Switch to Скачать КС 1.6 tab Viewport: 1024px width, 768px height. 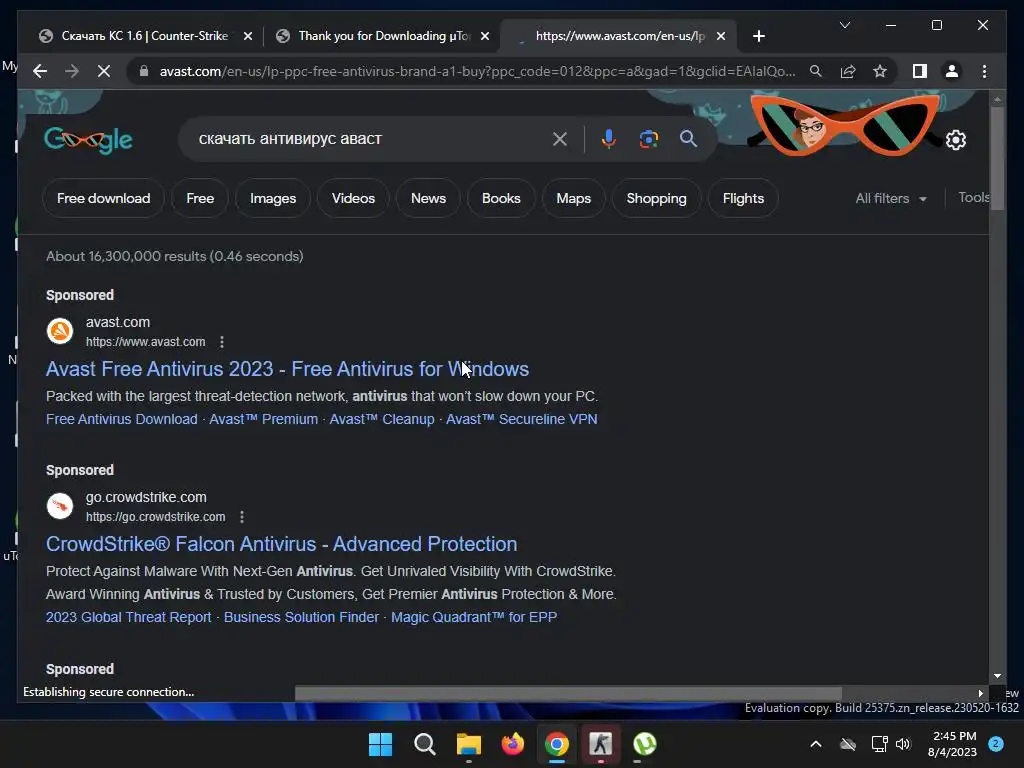144,36
